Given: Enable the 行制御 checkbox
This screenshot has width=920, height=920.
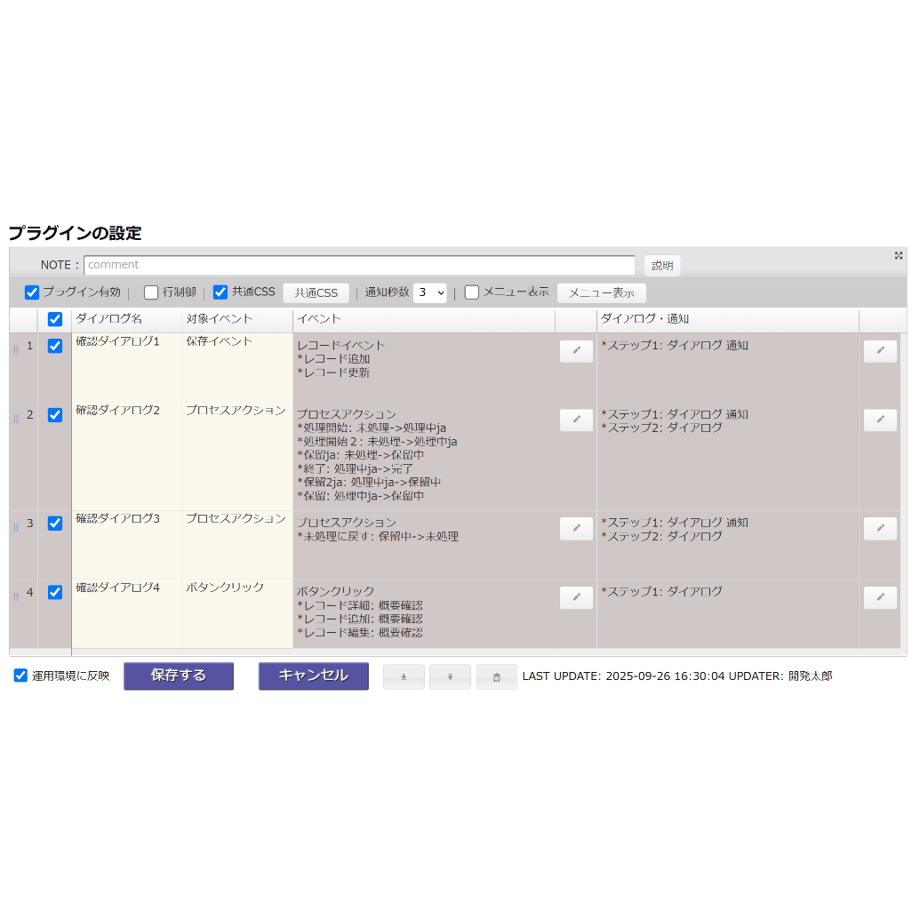Looking at the screenshot, I should 151,292.
